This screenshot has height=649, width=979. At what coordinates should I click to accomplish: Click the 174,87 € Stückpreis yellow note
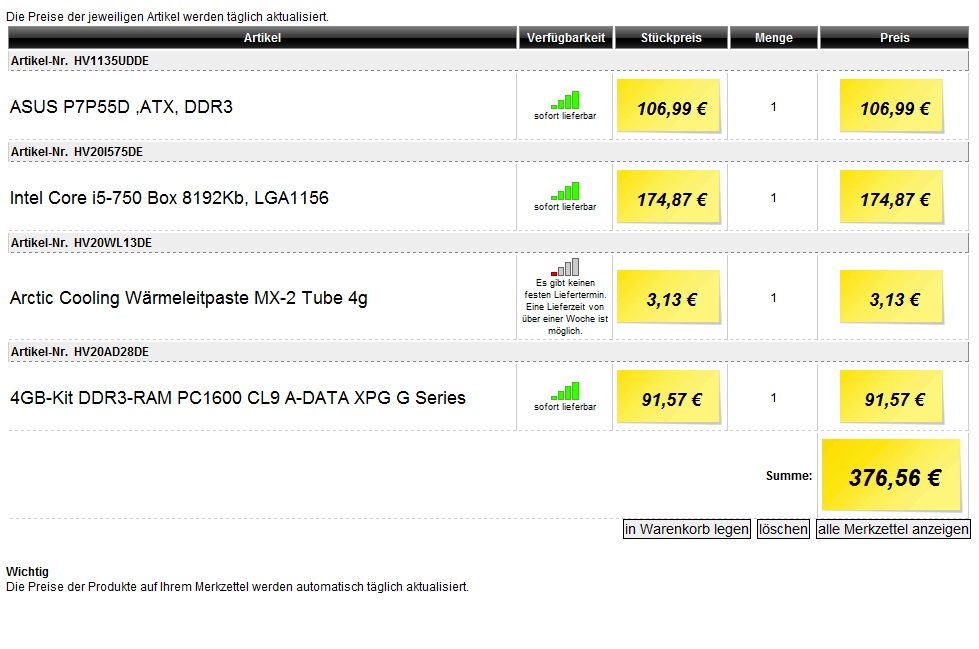[669, 197]
